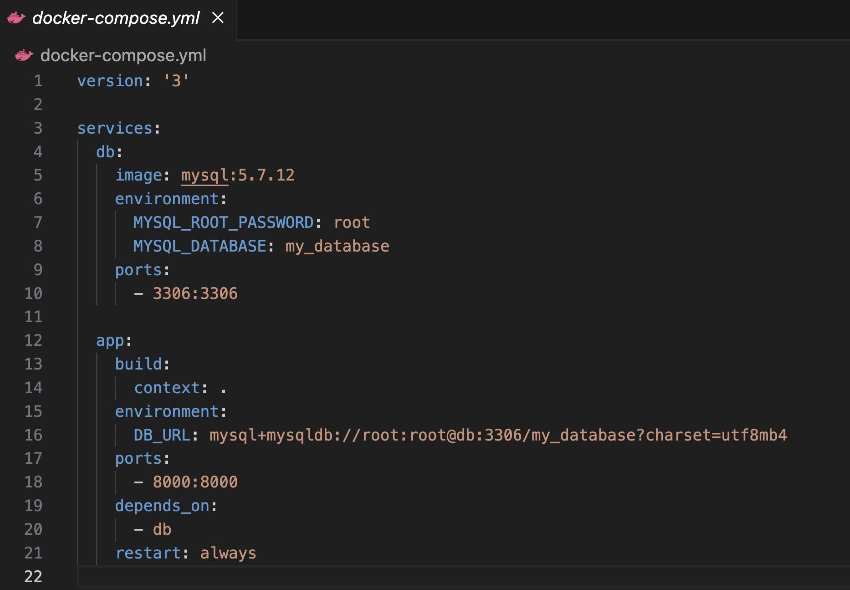Click the 'restart' key on line 21

tap(148, 553)
